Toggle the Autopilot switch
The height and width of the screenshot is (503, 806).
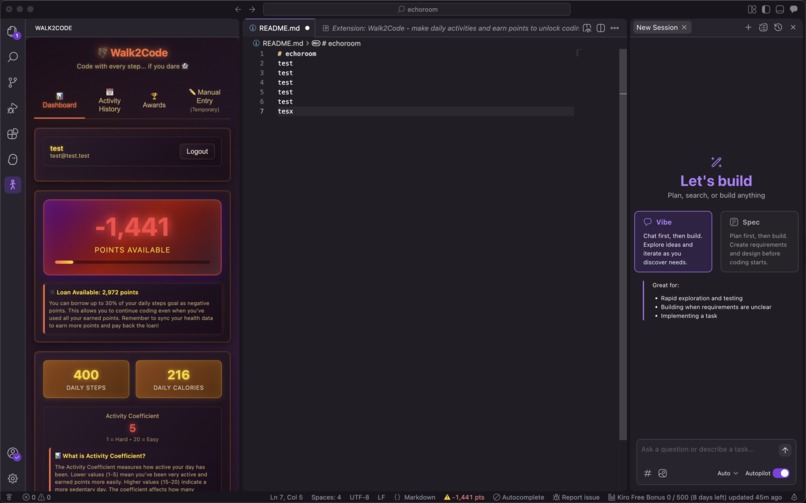coord(781,473)
